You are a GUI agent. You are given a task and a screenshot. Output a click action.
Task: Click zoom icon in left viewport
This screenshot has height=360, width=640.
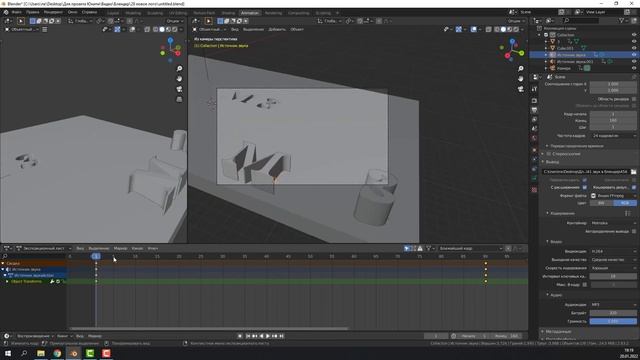pyautogui.click(x=179, y=69)
